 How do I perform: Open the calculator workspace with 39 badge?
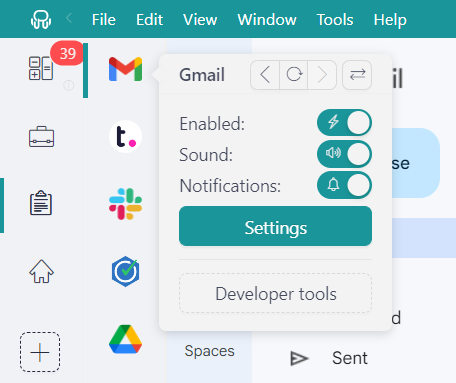pos(41,68)
